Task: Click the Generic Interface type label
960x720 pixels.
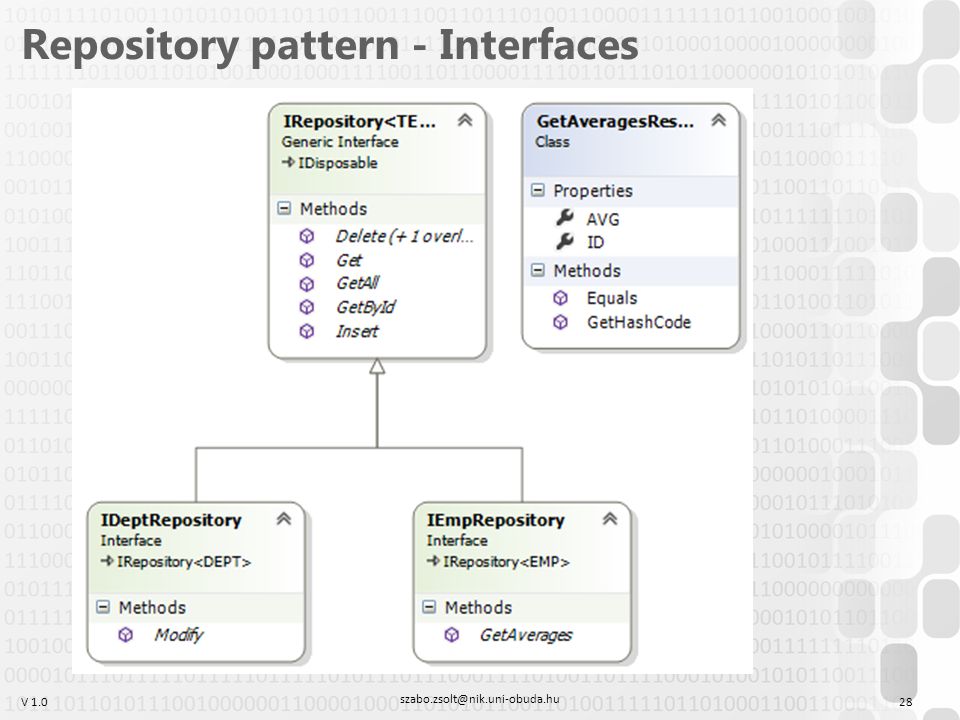Action: [340, 142]
